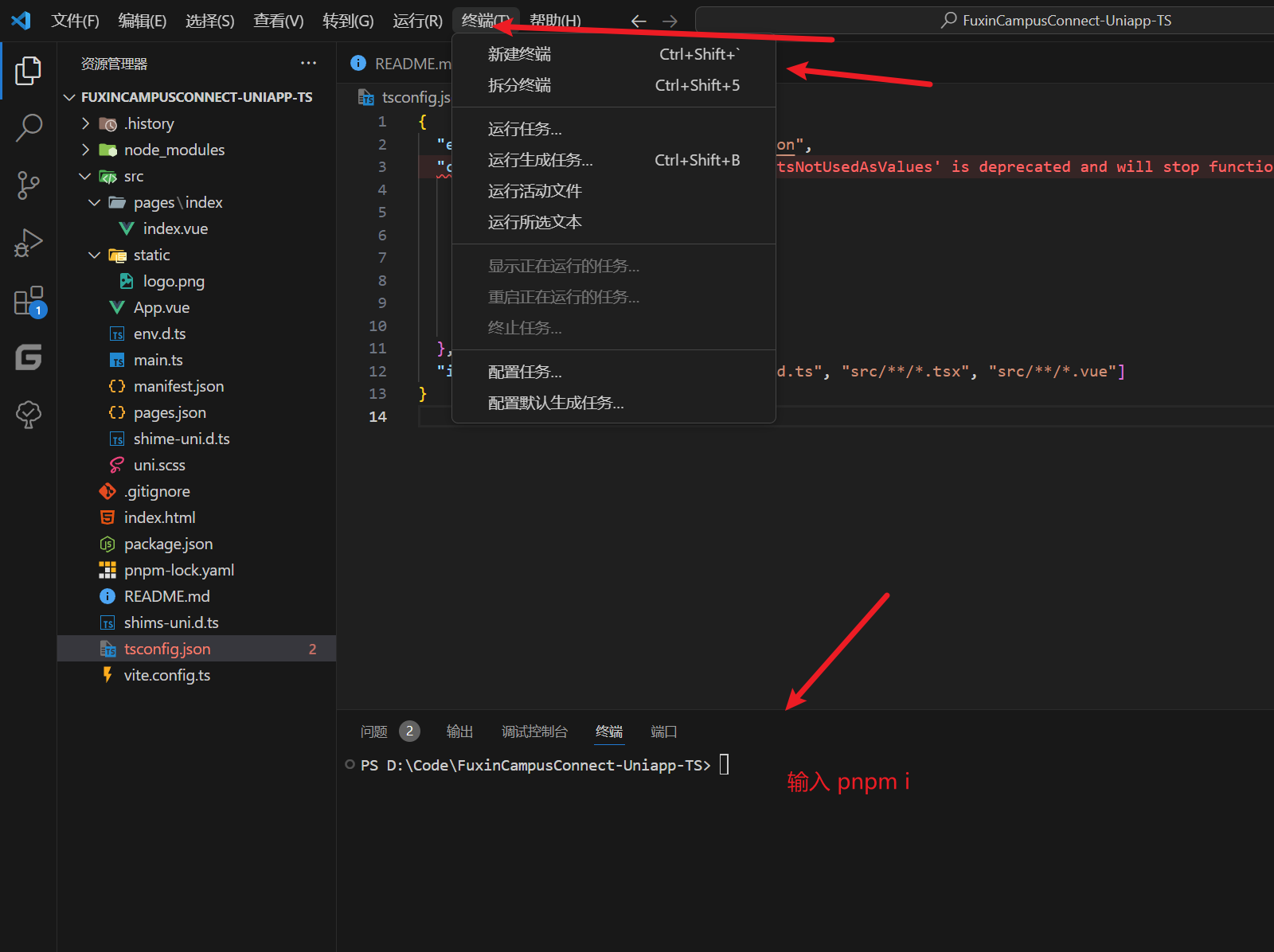Choose 配置默认生成任务... menu entry

(x=614, y=403)
